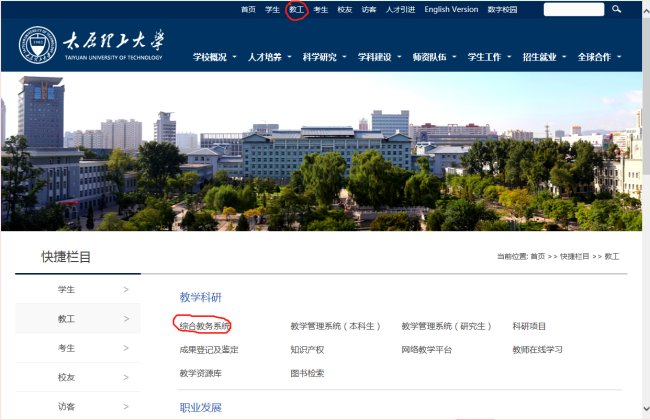Click 教学科研 section heading
Screen dimensions: 650x420
click(x=200, y=297)
